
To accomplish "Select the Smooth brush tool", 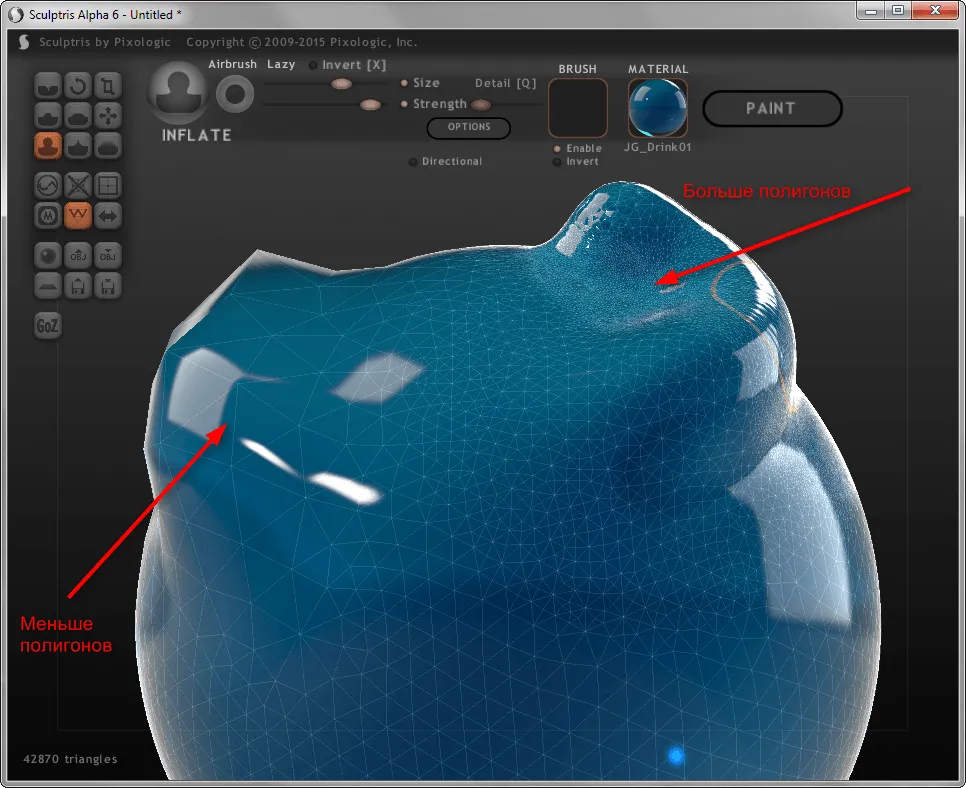I will click(108, 146).
